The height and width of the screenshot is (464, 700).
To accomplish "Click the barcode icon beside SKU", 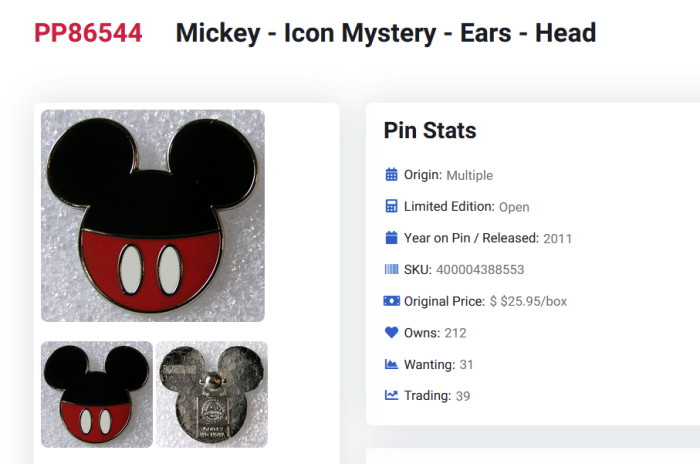I will point(392,270).
